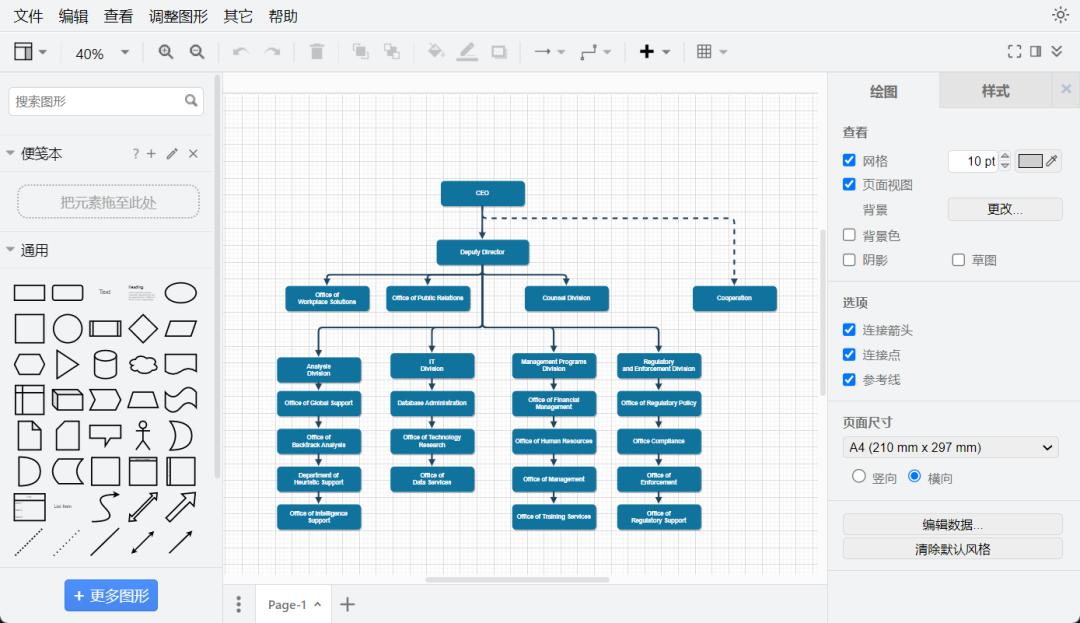Click the grid color swatch
The height and width of the screenshot is (623, 1080).
tap(1031, 161)
